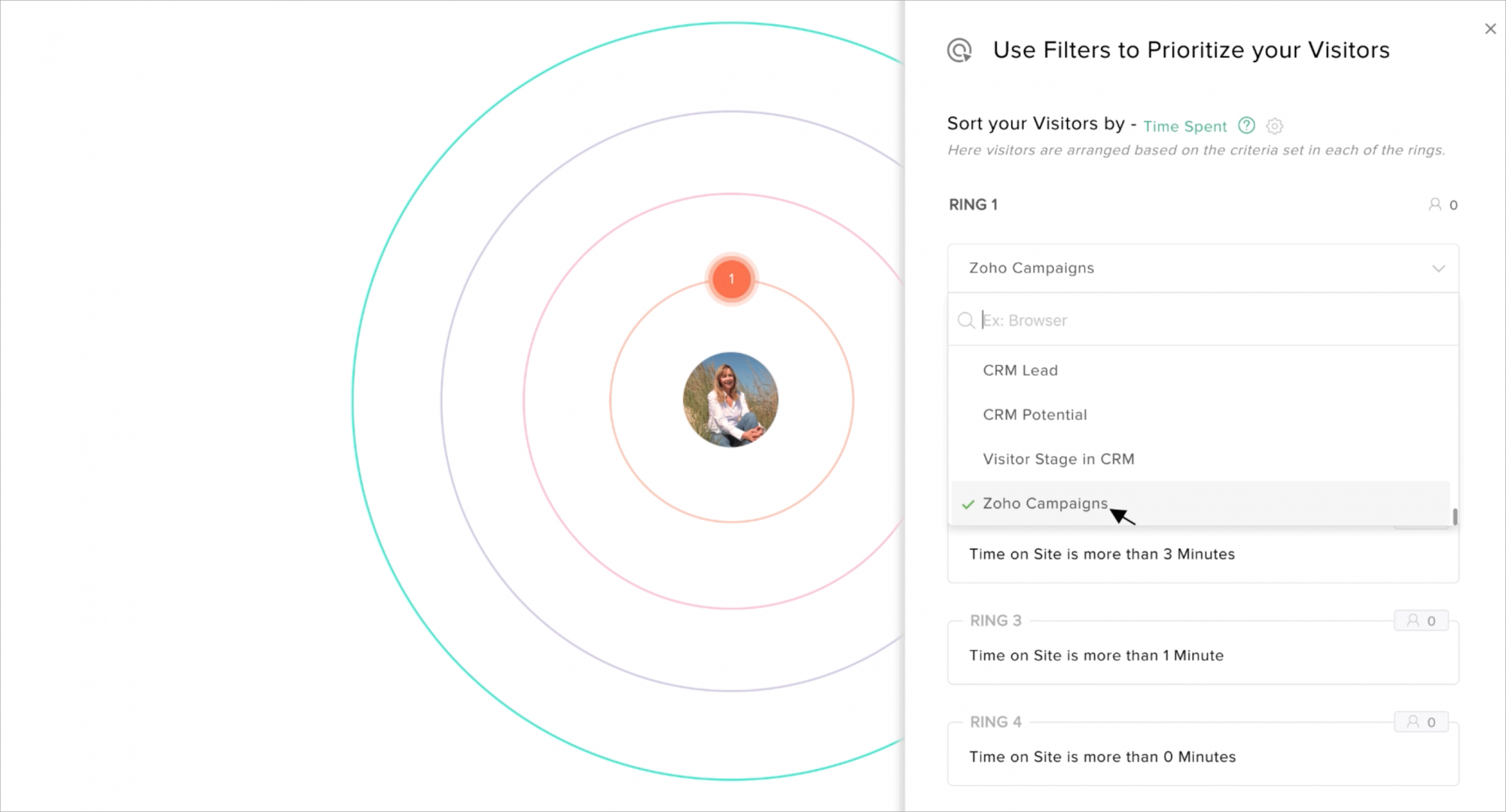The height and width of the screenshot is (812, 1506).
Task: Open the Zoho Campaigns criteria combo box
Action: 1202,269
